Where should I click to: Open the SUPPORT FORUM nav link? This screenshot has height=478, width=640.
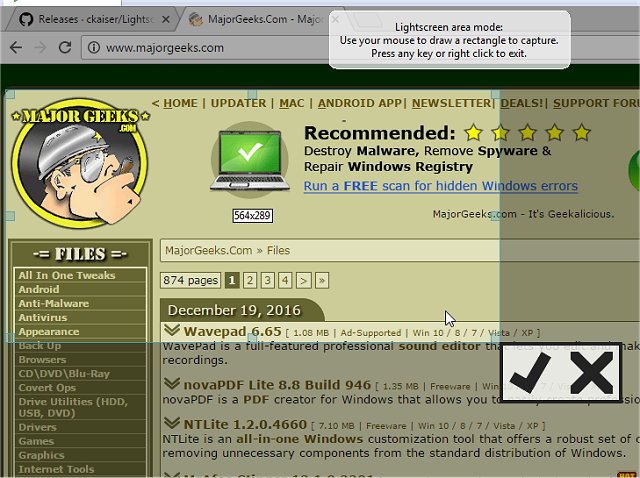[596, 103]
